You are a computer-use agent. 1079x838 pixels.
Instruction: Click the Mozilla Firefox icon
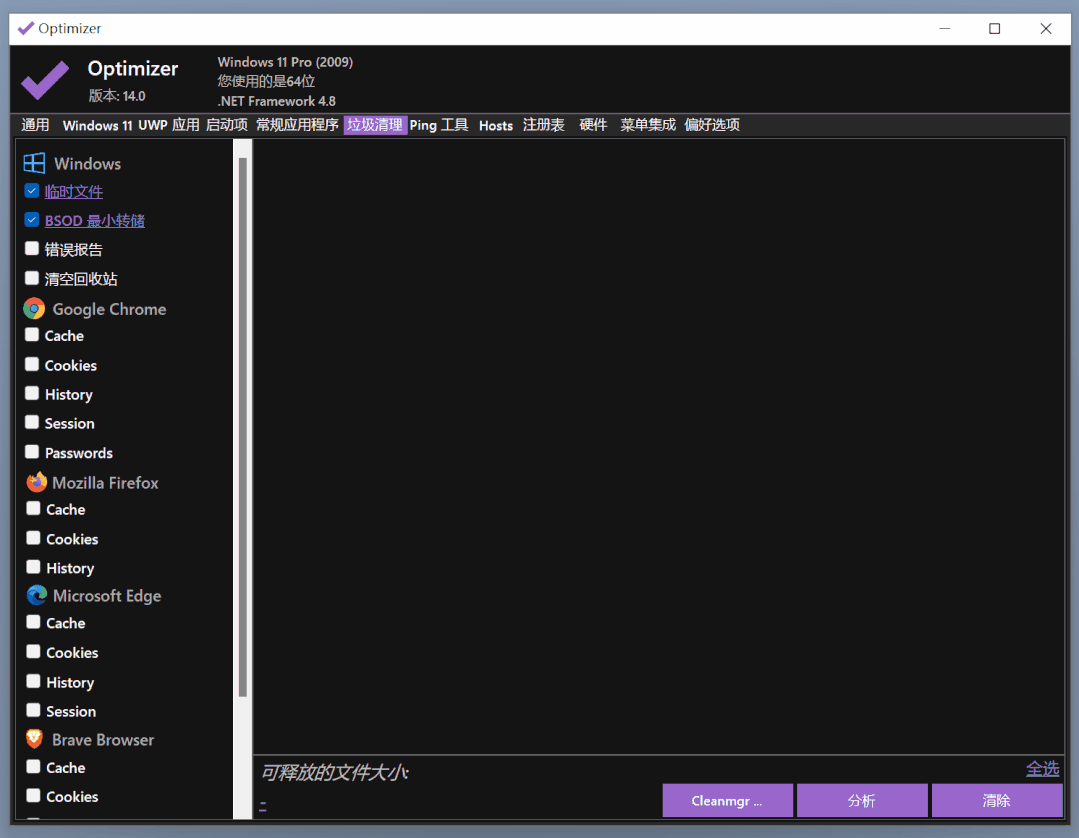tap(36, 482)
